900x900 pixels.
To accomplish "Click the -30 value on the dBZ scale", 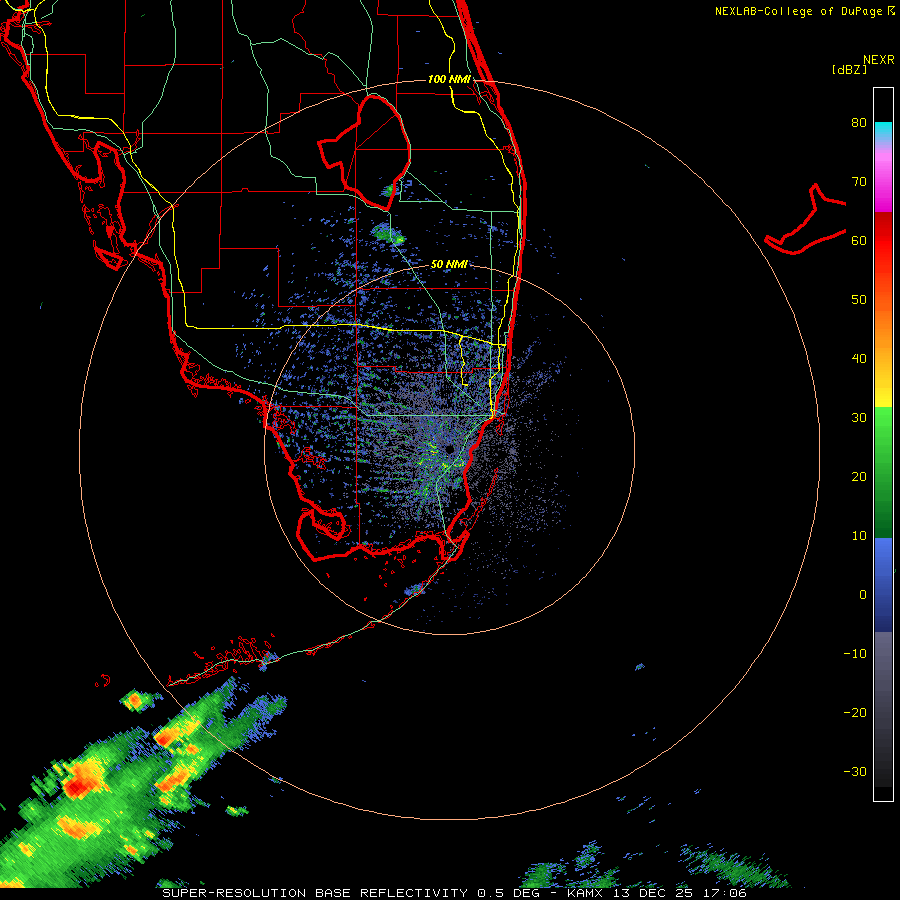I will 855,771.
